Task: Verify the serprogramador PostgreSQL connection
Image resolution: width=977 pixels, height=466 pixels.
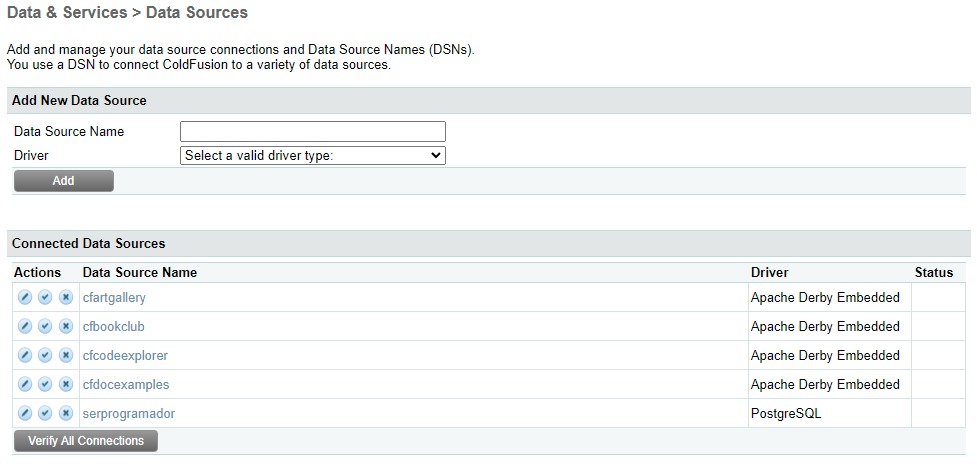Action: (x=45, y=414)
